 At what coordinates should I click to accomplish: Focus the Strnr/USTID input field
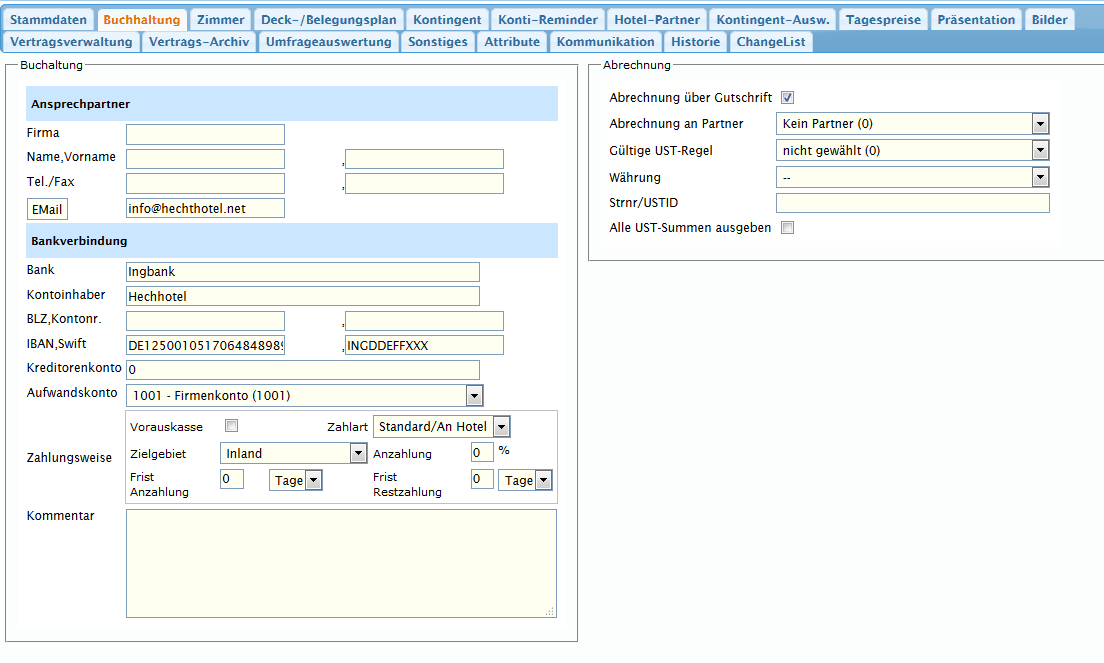[912, 203]
